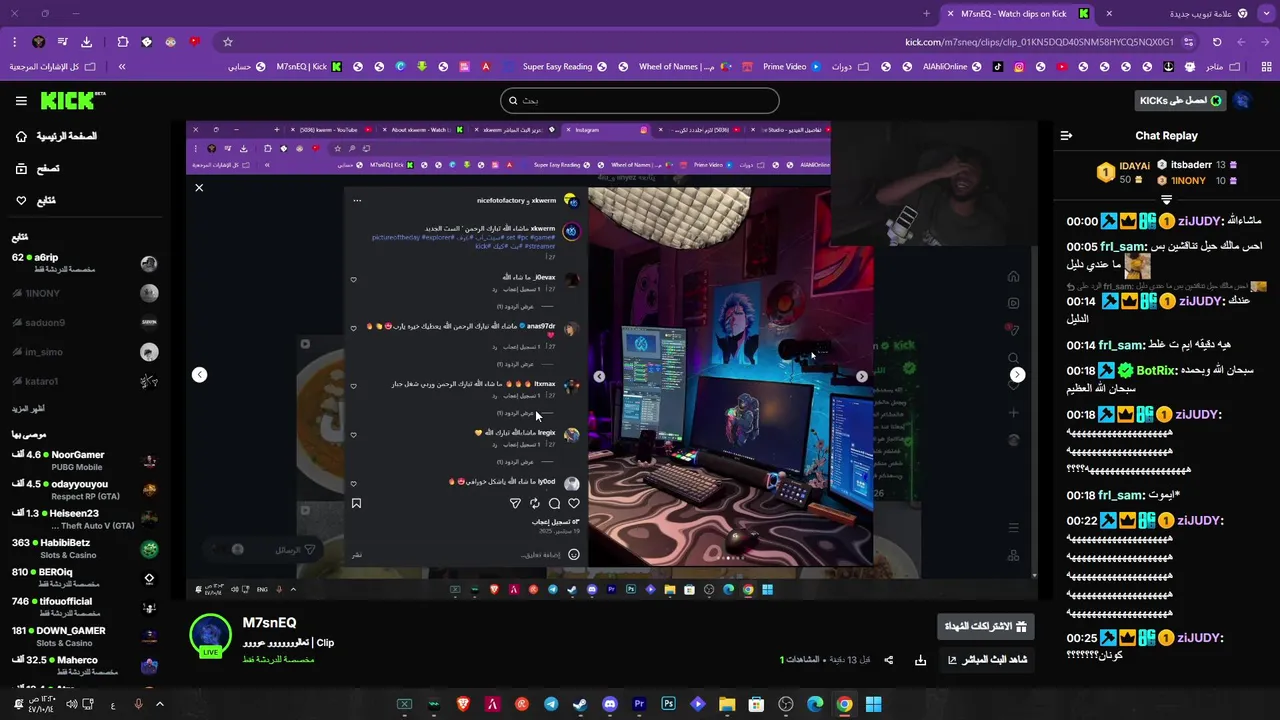The width and height of the screenshot is (1280, 720).
Task: Open the extensions puzzle icon
Action: (x=122, y=42)
